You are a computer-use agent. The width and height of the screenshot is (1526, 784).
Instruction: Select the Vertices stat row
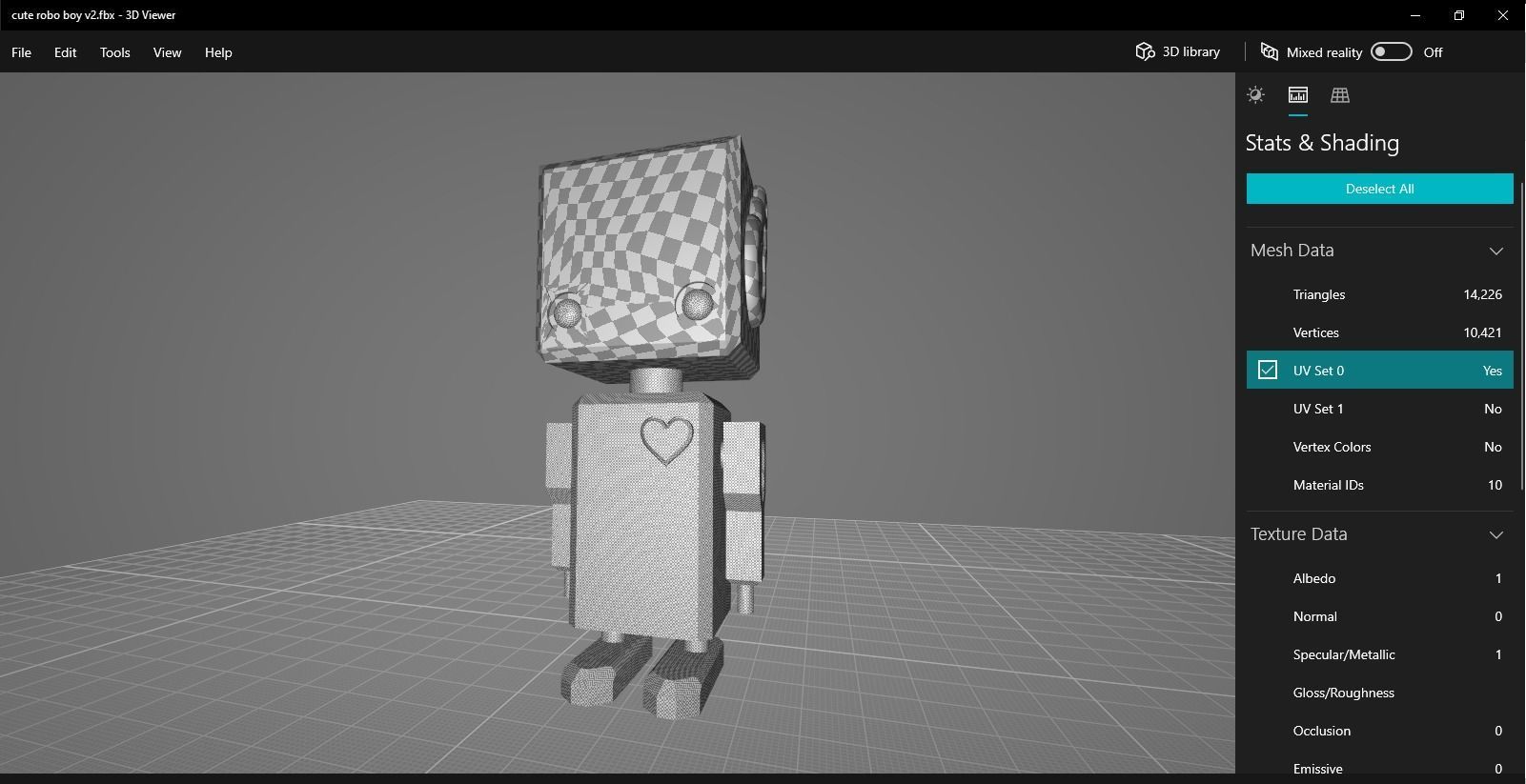[1379, 332]
